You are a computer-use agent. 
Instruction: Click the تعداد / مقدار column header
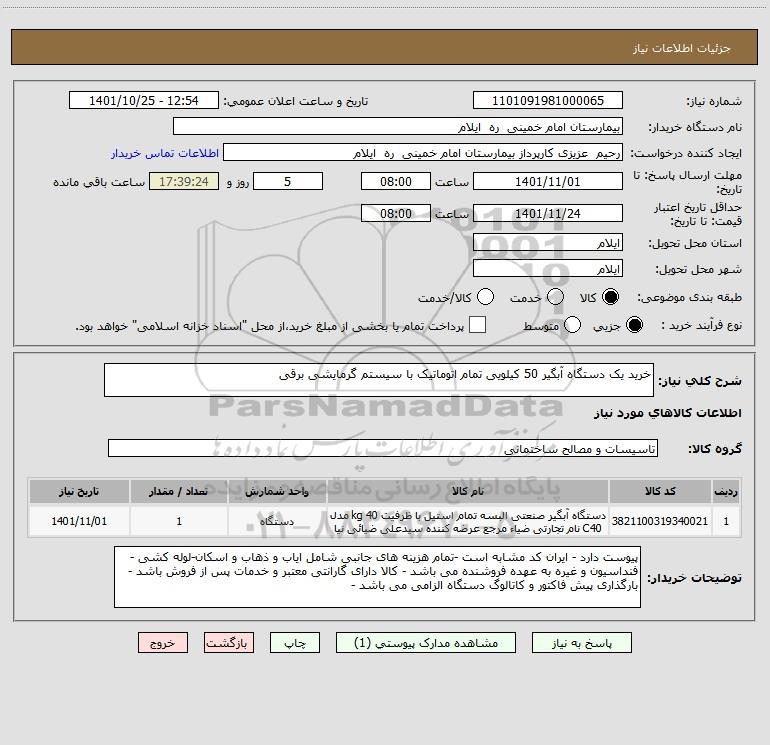pyautogui.click(x=179, y=492)
